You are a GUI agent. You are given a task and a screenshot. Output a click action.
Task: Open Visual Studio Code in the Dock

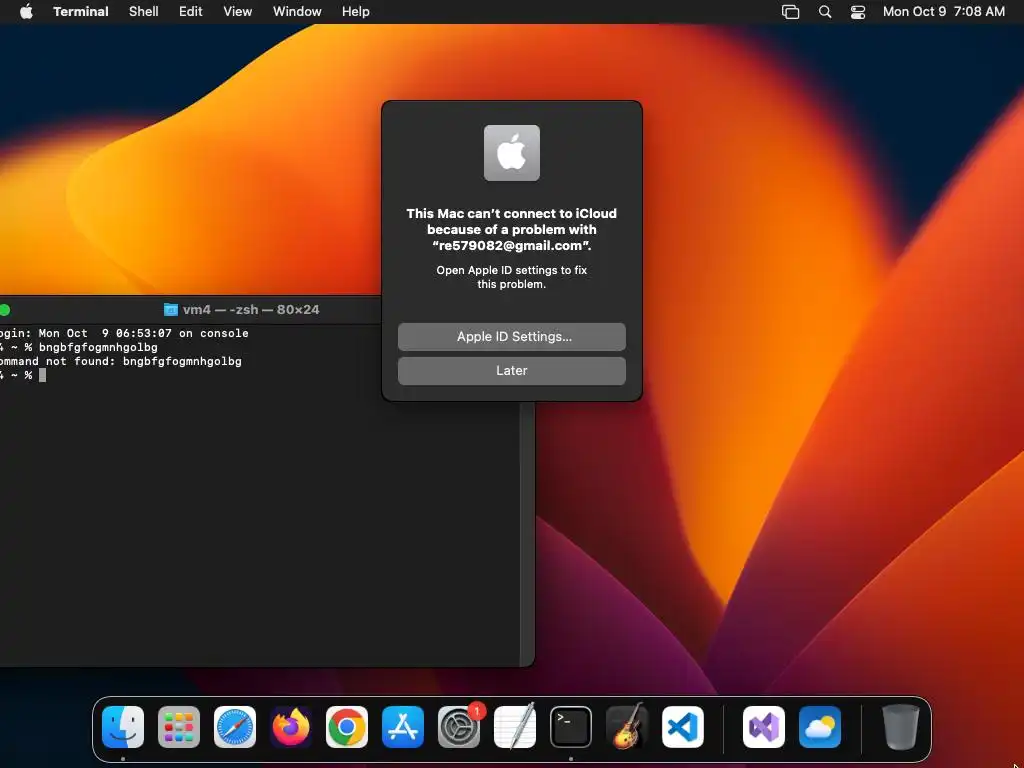point(683,727)
